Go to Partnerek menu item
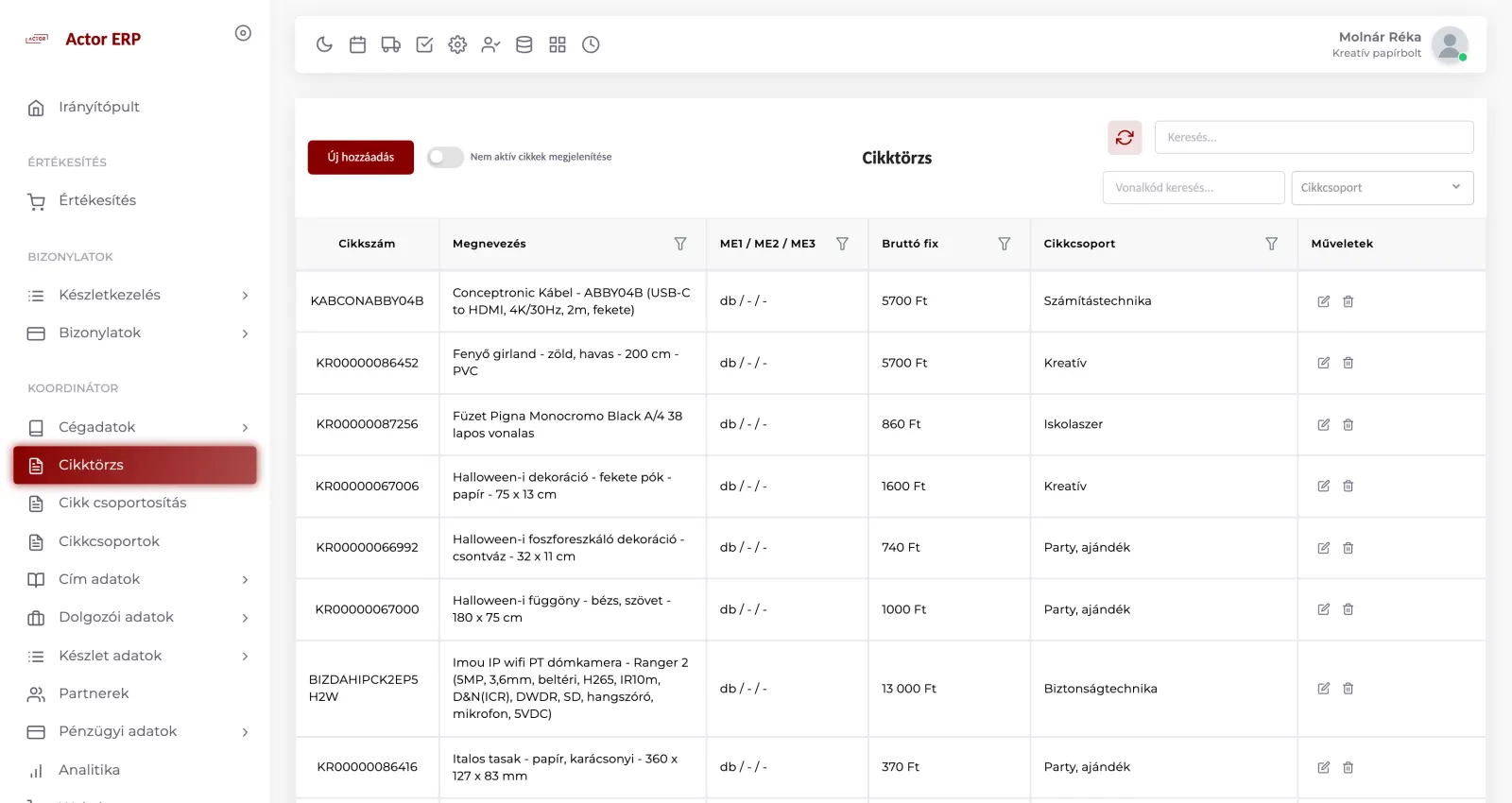 pos(94,693)
